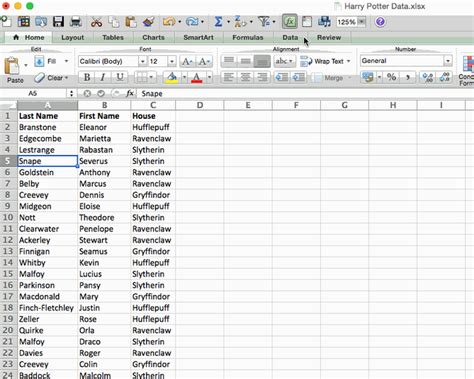The width and height of the screenshot is (474, 379).
Task: Click the Name Box showing A5
Action: (32, 94)
